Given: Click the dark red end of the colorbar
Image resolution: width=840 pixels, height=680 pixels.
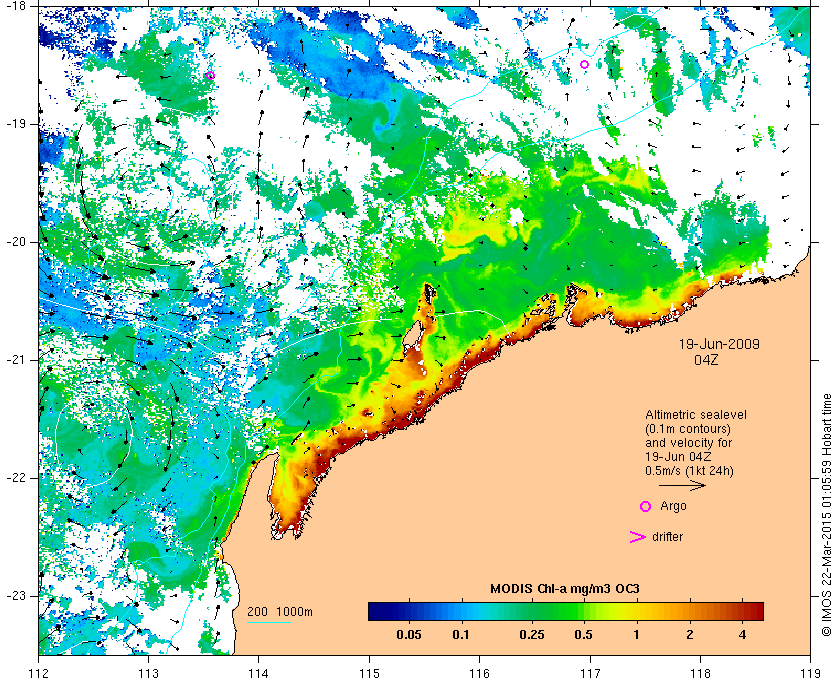Looking at the screenshot, I should (755, 611).
